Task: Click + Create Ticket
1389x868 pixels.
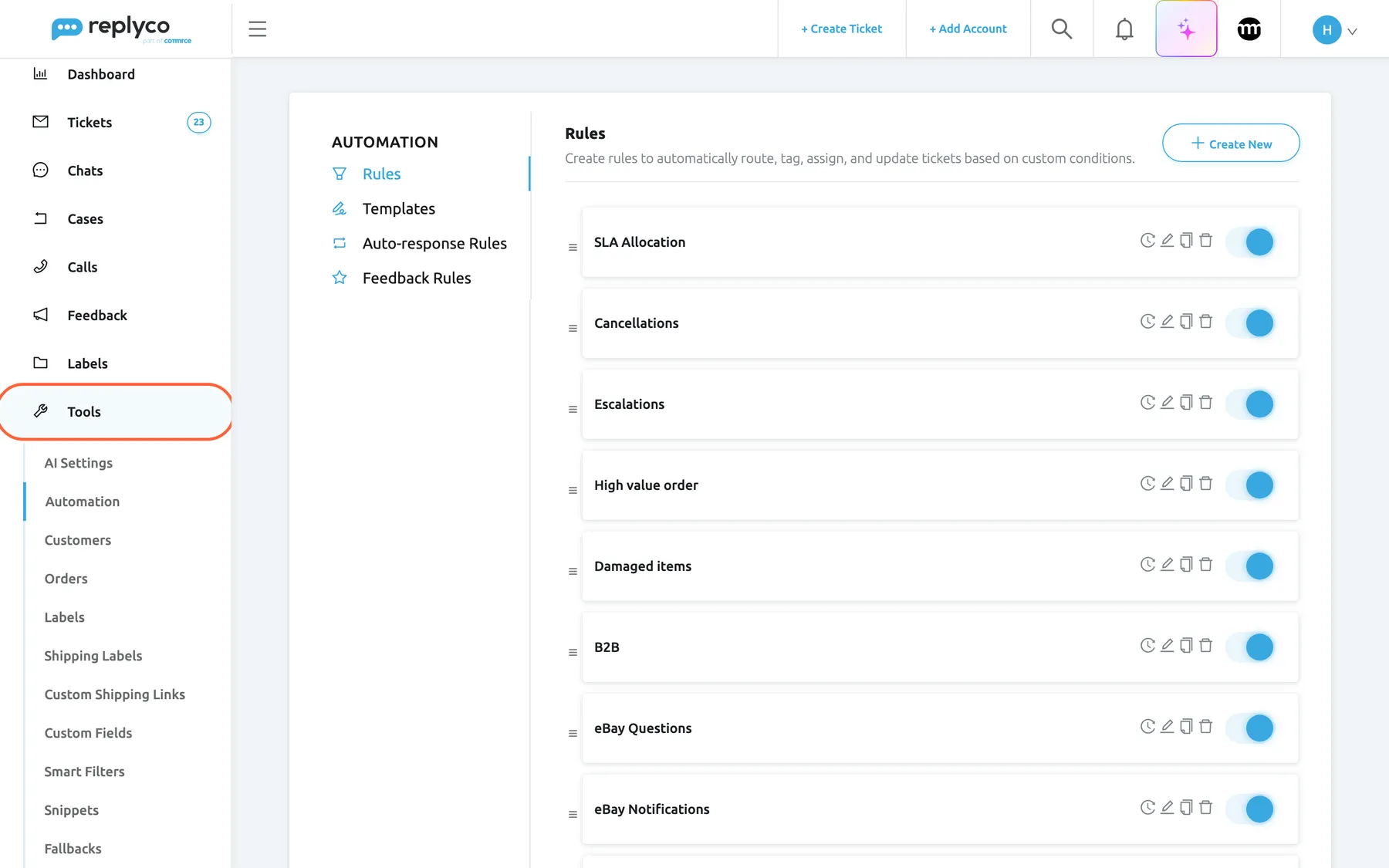Action: [841, 29]
